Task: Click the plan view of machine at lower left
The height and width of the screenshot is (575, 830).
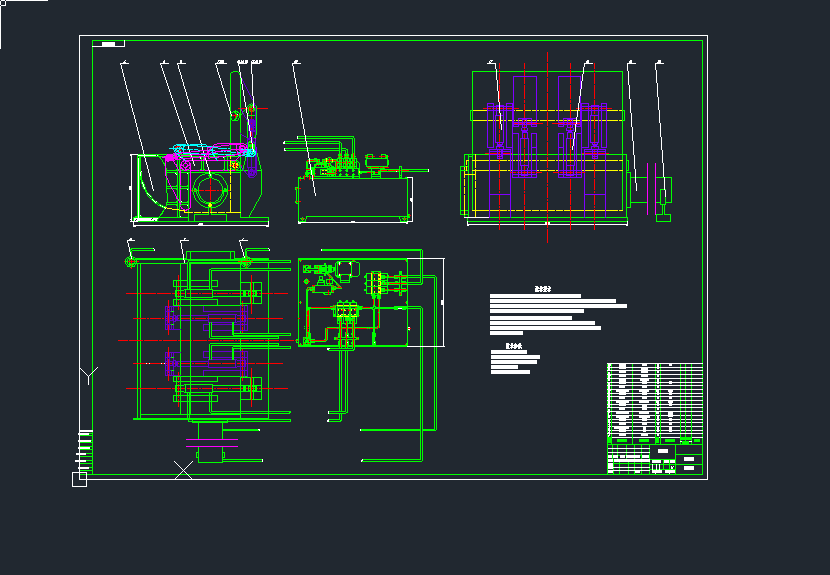Action: [x=205, y=340]
